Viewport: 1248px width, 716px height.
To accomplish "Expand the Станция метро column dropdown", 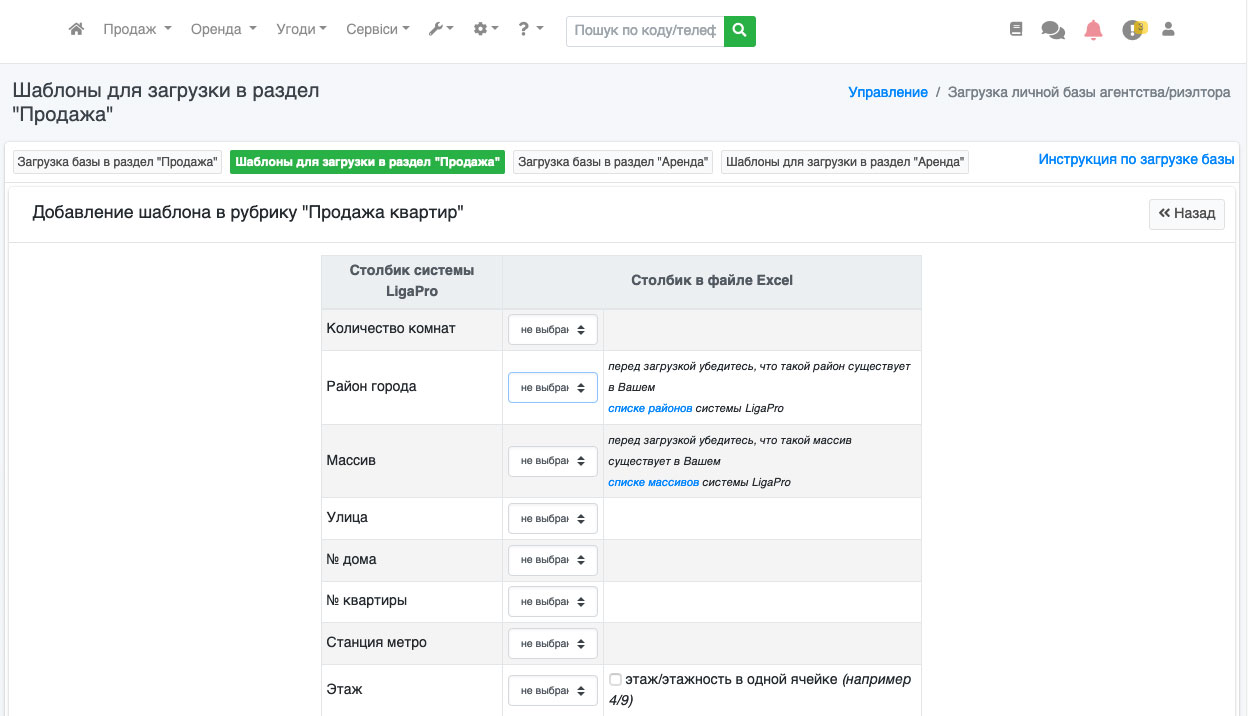I will pyautogui.click(x=553, y=643).
